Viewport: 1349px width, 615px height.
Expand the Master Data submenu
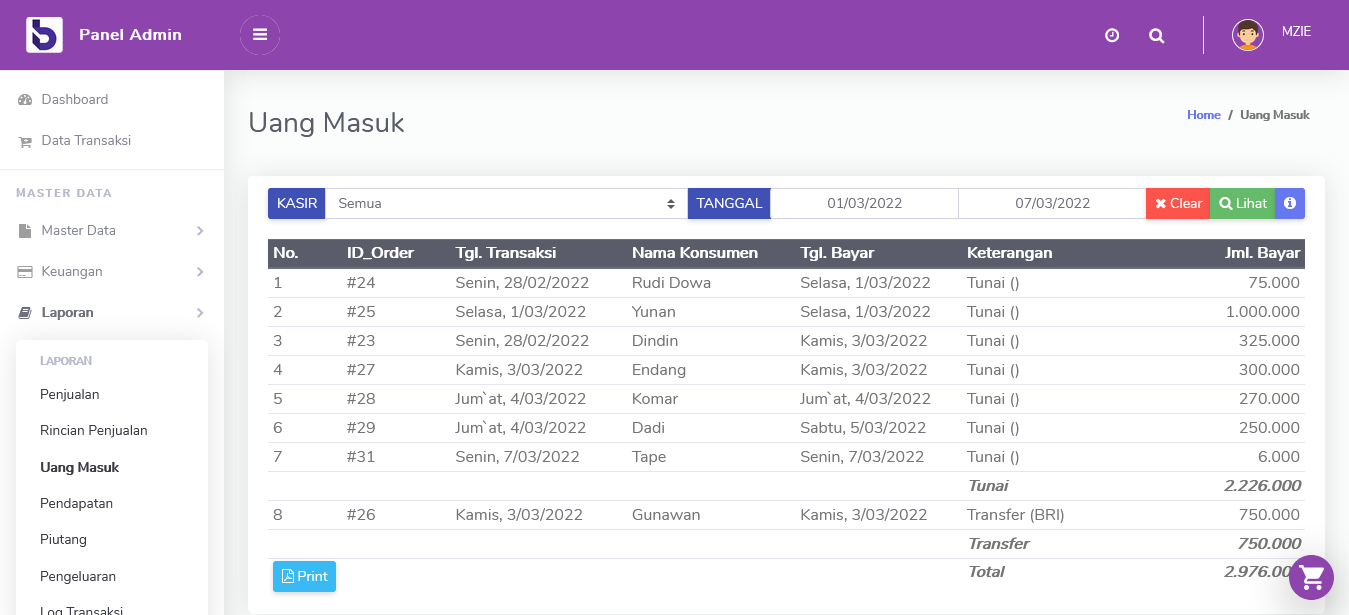tap(112, 231)
